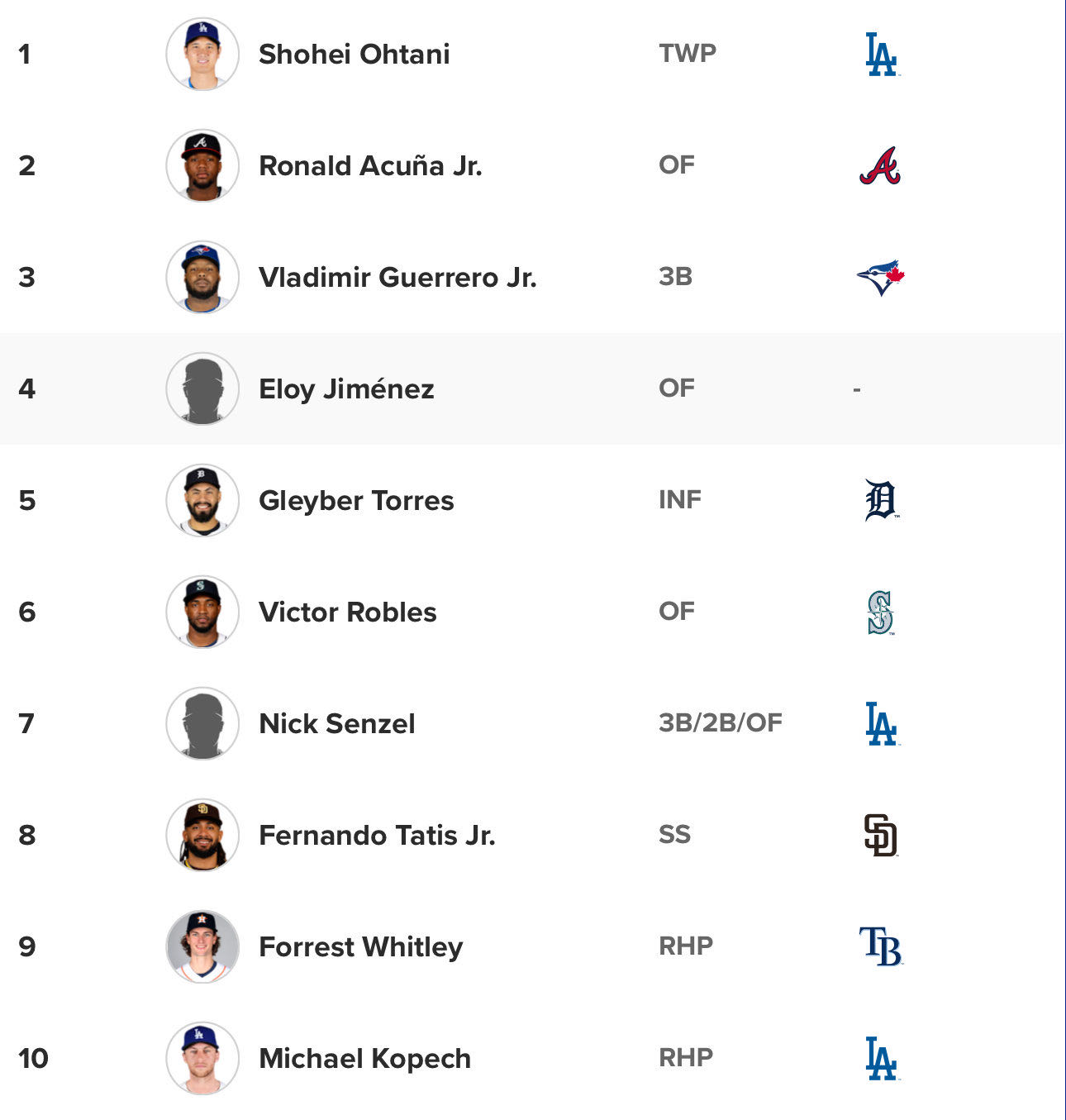1066x1120 pixels.
Task: Click the Detroit Tigers team logo
Action: (x=881, y=500)
